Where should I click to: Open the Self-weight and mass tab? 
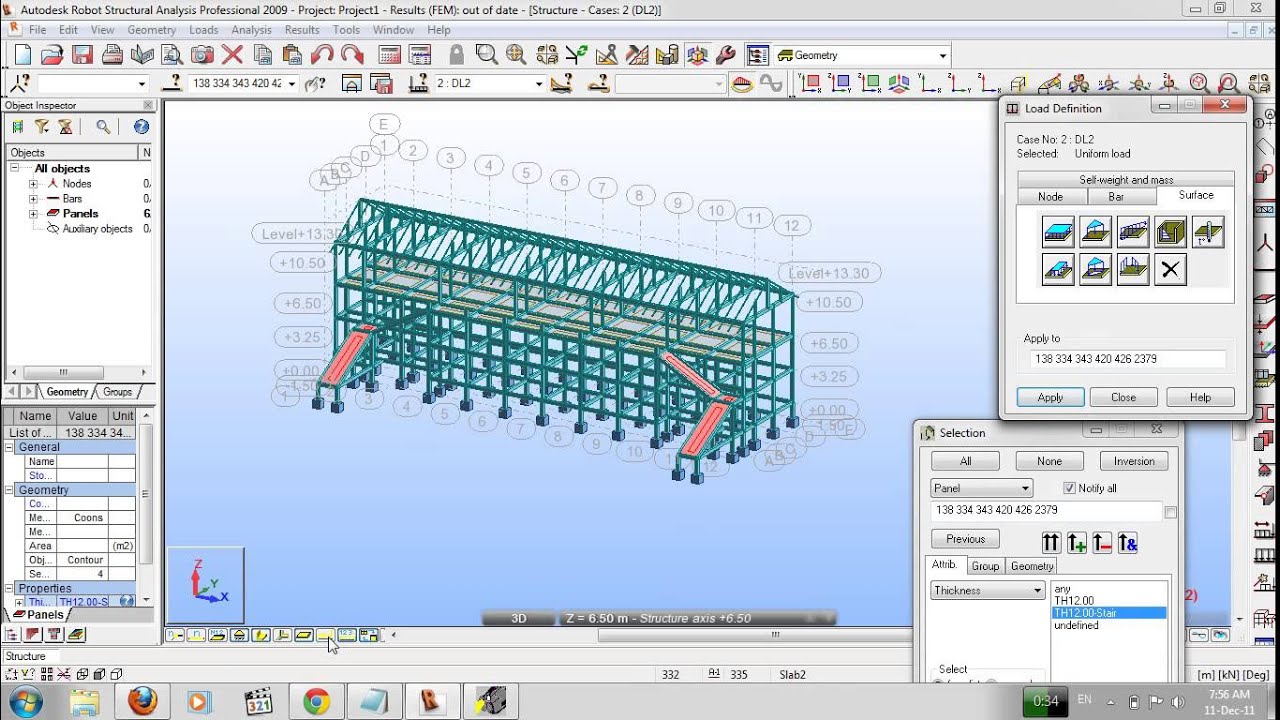(1126, 180)
